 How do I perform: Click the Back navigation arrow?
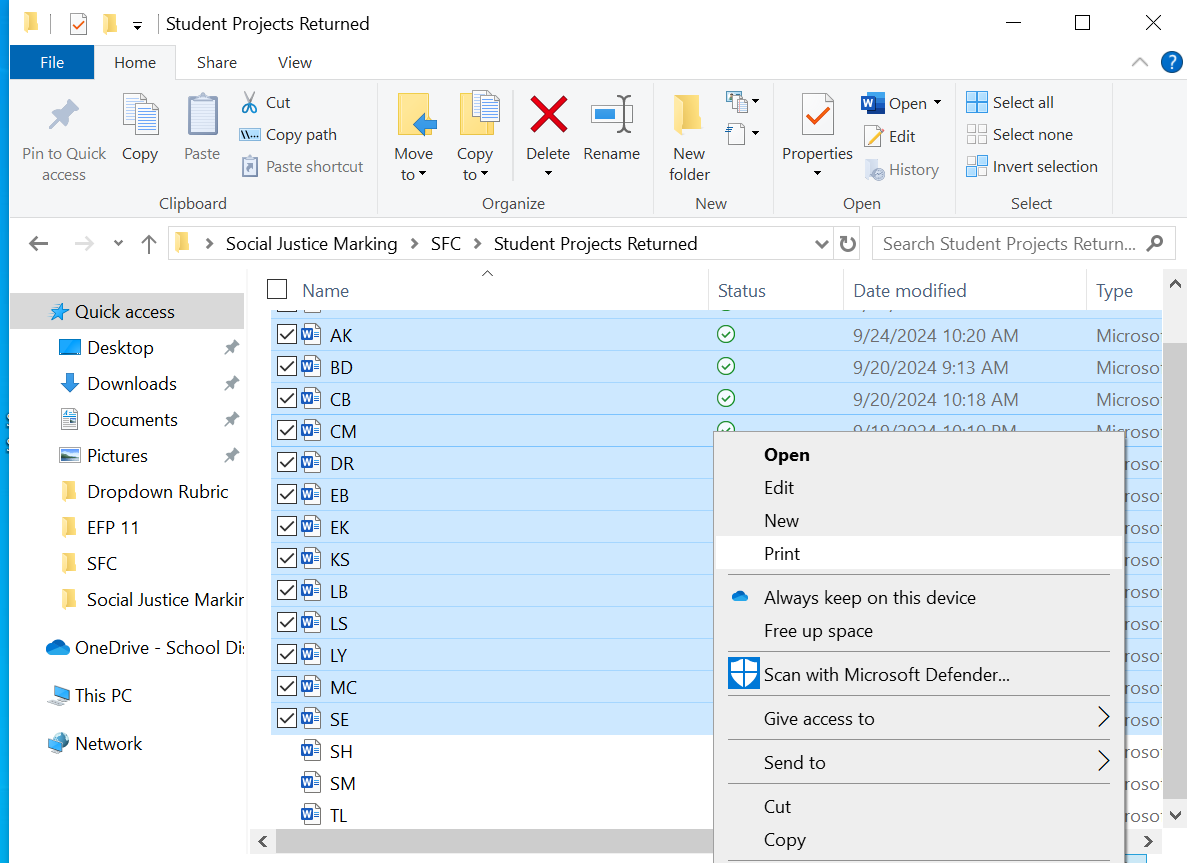39,244
